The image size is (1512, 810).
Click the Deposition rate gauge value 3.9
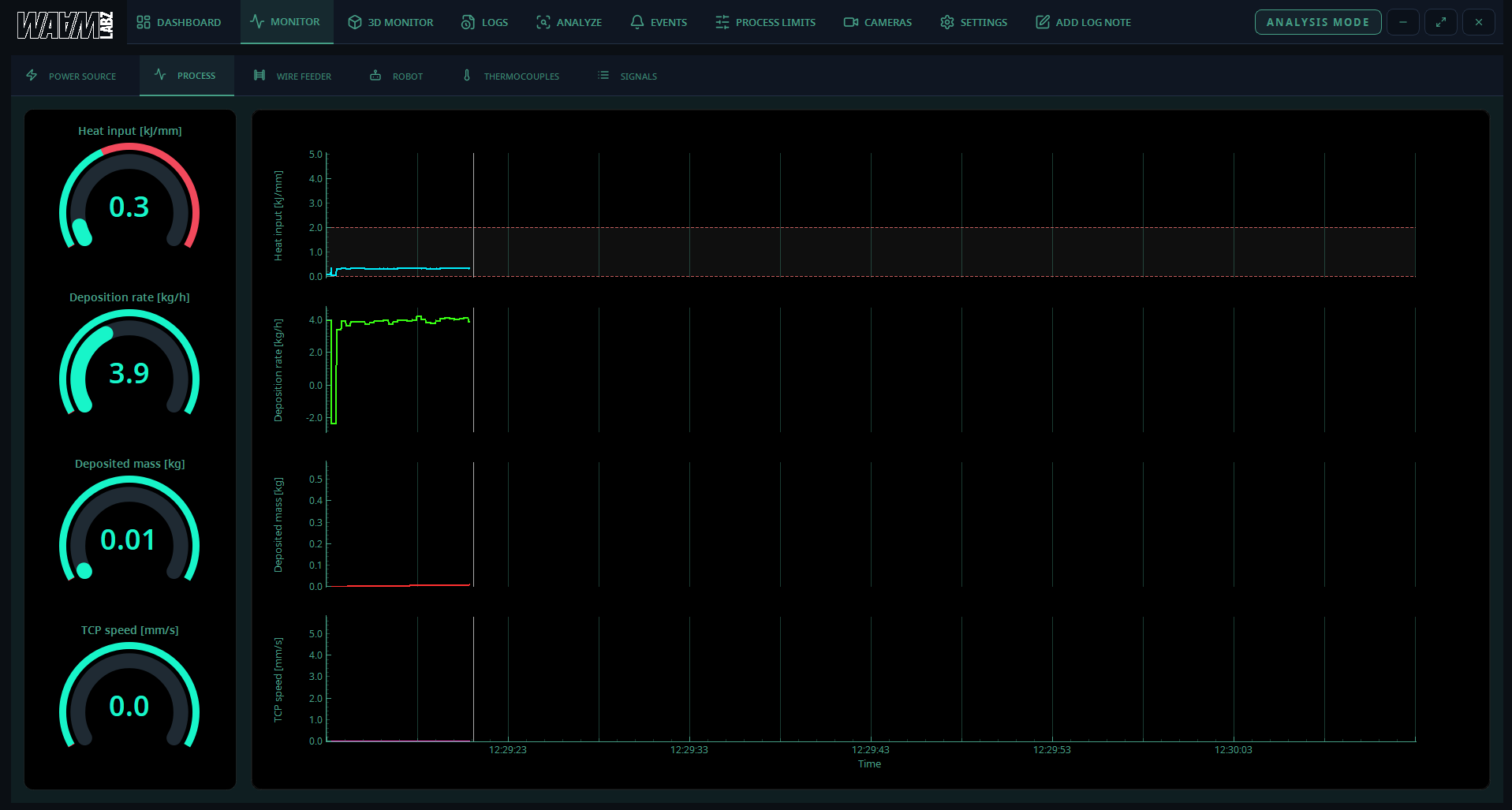tap(129, 372)
